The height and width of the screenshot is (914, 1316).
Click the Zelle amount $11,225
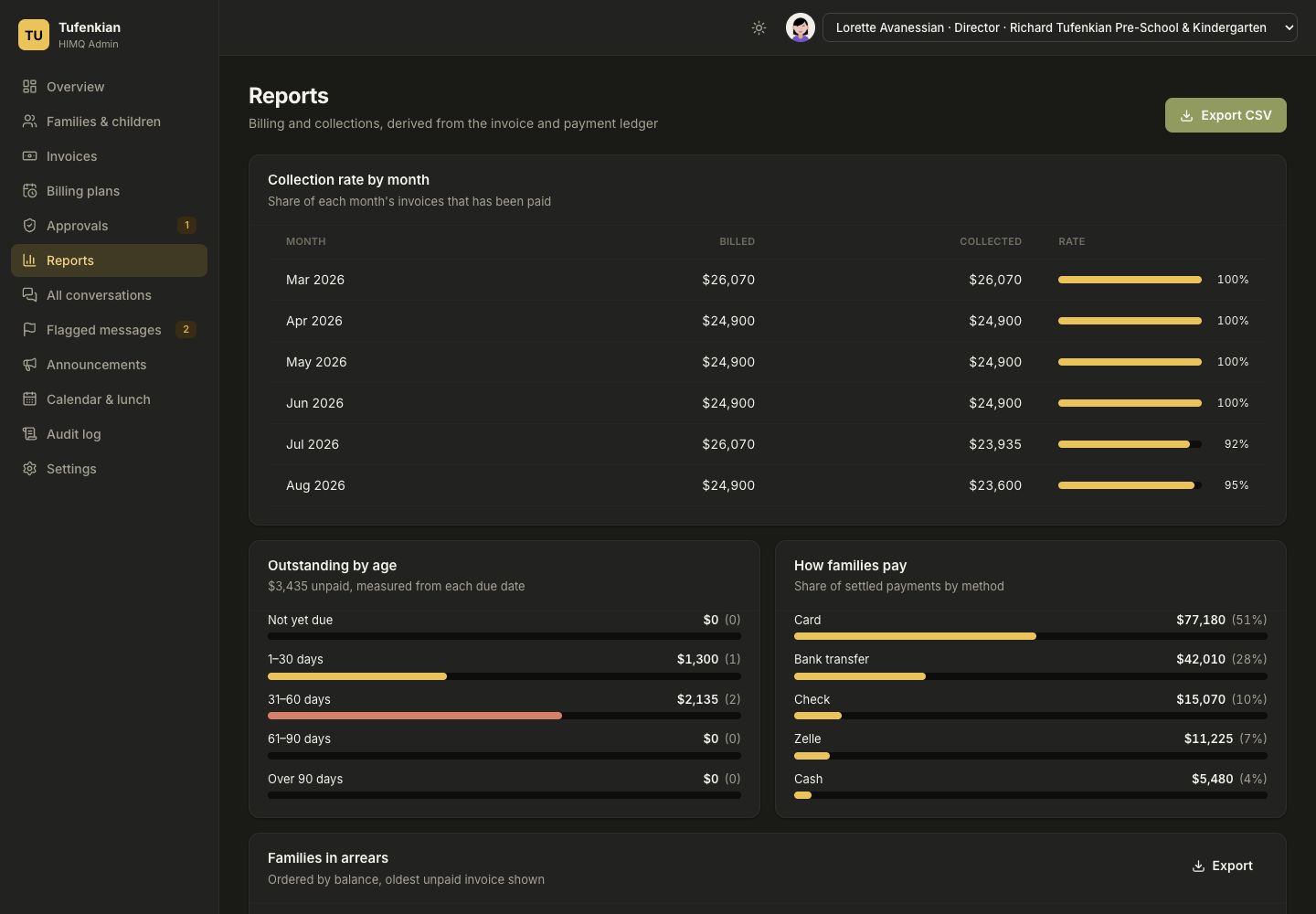pos(1208,739)
